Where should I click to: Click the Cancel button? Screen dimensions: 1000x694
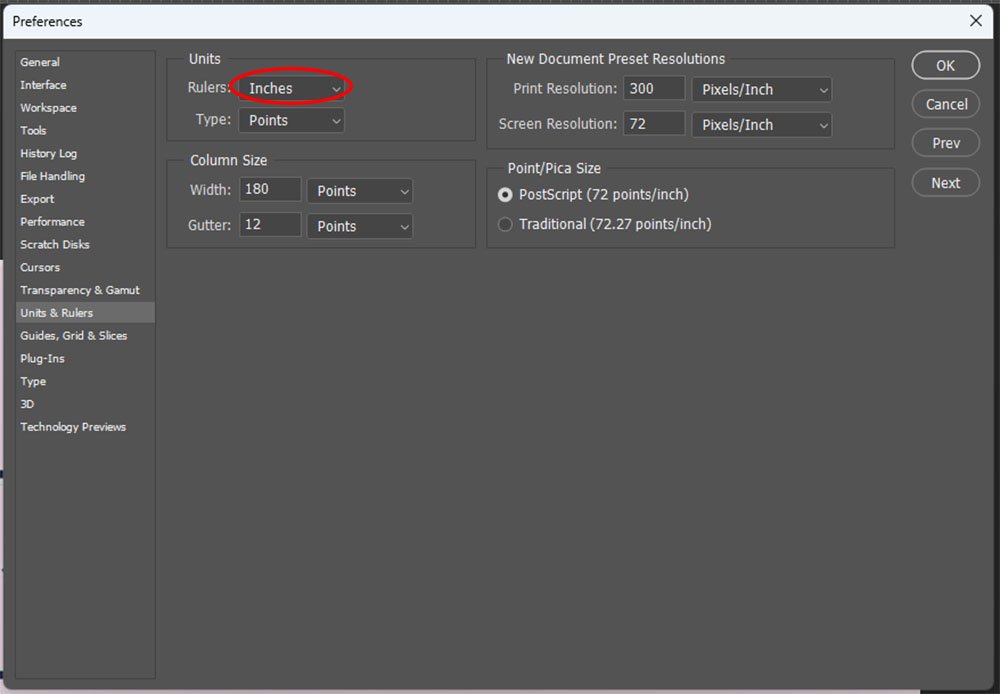945,104
